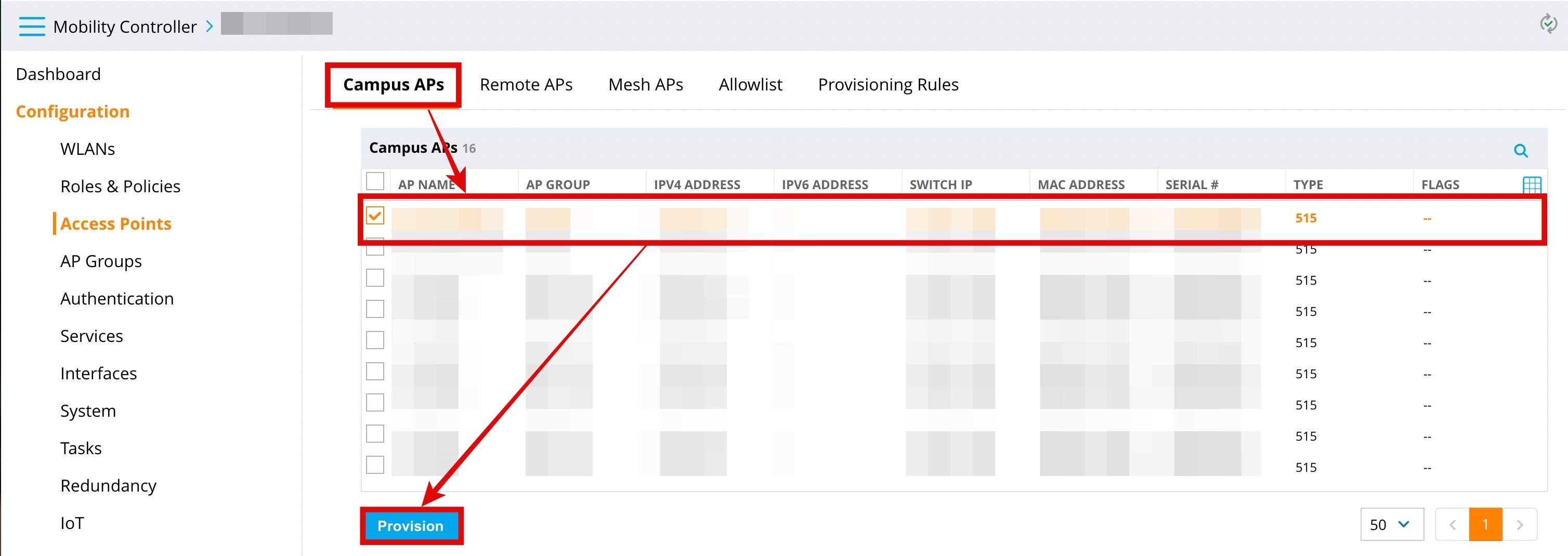Check the third AP row checkbox
The width and height of the screenshot is (1568, 556).
coord(375,278)
